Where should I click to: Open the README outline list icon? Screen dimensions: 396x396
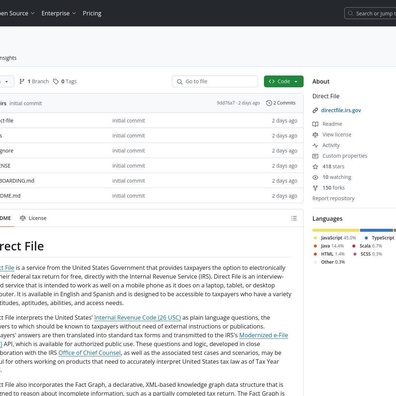coord(294,218)
